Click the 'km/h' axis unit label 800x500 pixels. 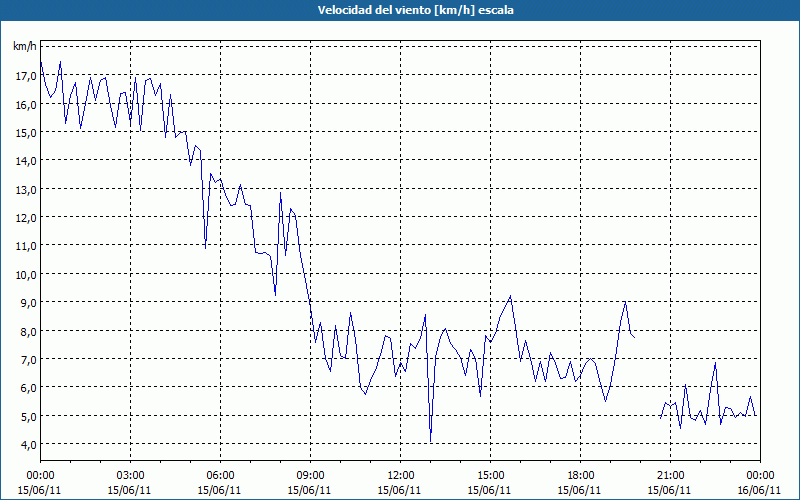pos(25,47)
